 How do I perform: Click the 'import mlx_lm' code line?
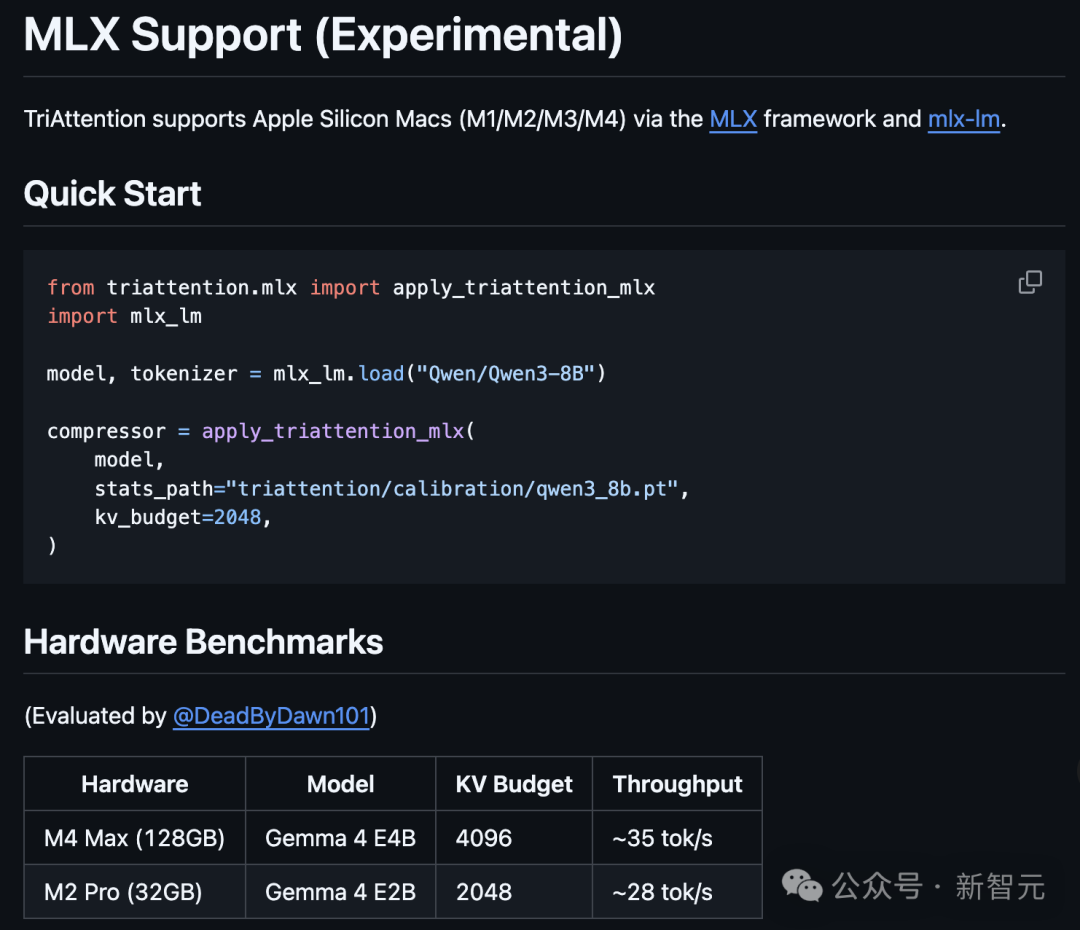tap(125, 316)
